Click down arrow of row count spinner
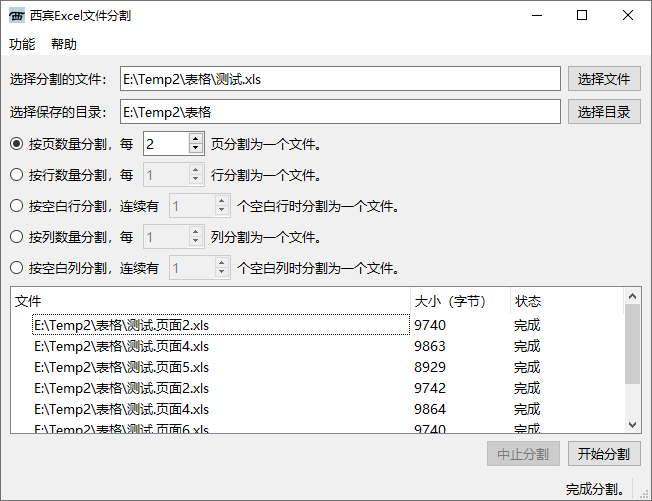The width and height of the screenshot is (652, 501). (x=195, y=180)
